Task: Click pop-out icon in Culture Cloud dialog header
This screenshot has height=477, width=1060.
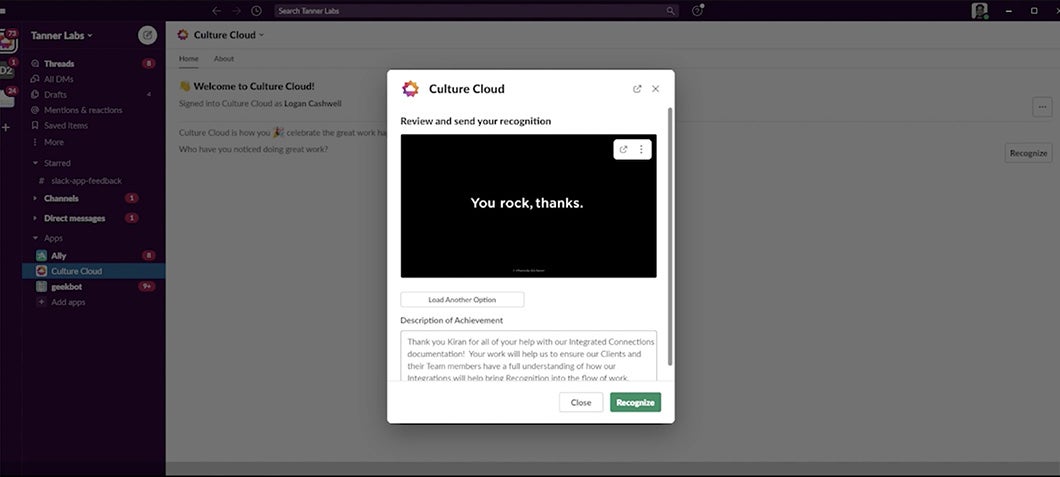Action: tap(637, 89)
